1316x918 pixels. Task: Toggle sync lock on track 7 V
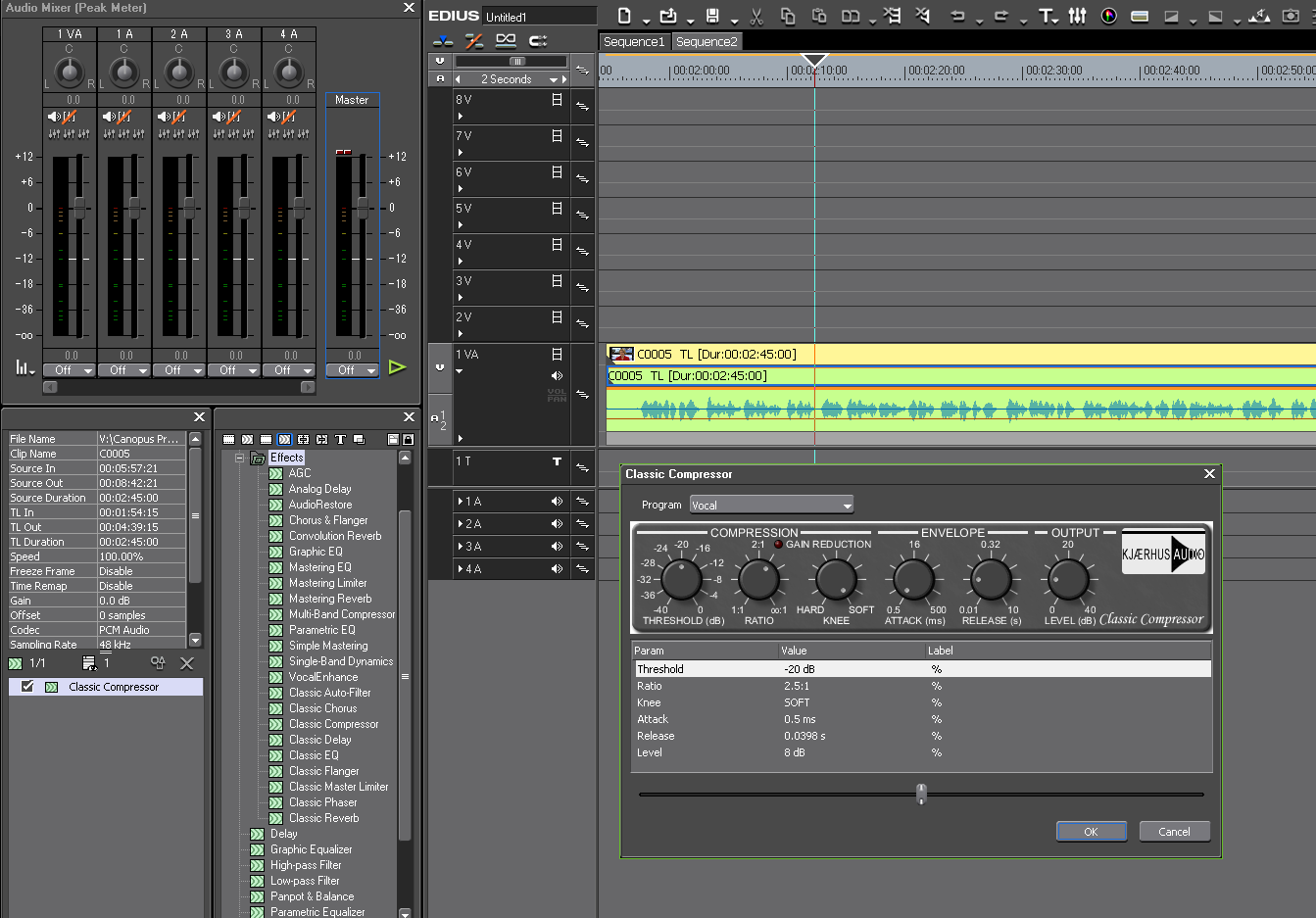pyautogui.click(x=582, y=143)
